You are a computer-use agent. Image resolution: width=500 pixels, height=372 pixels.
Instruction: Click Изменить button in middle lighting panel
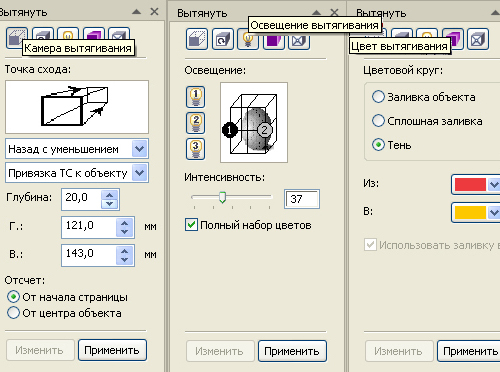click(220, 351)
